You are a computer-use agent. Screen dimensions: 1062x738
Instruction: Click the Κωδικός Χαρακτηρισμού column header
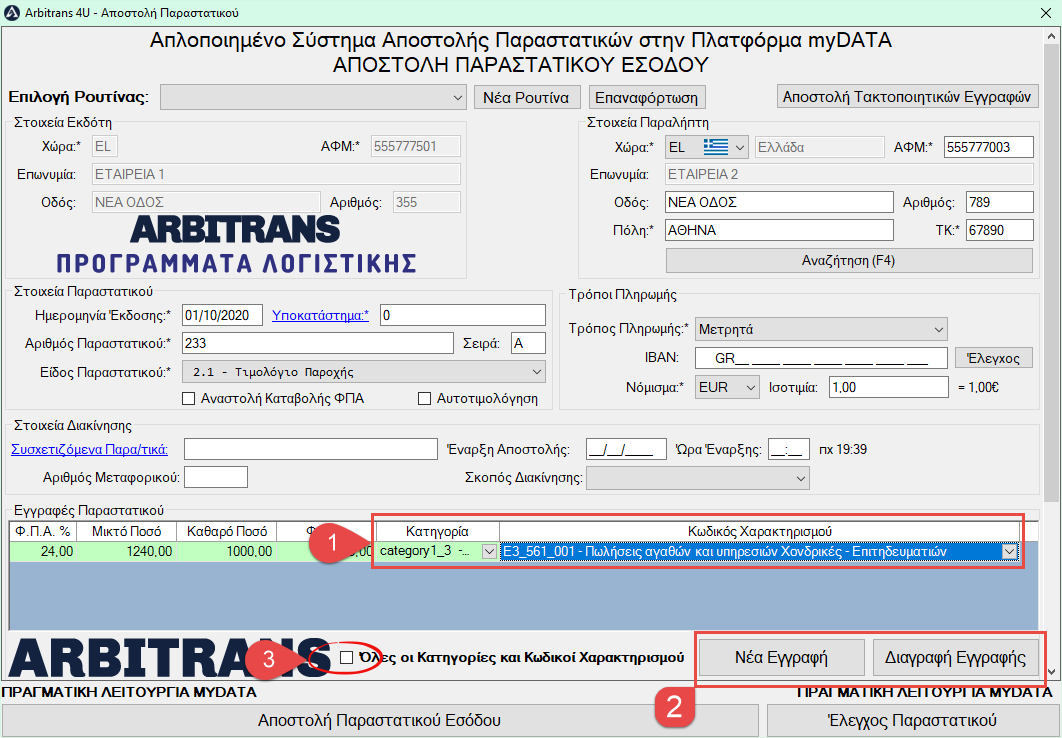pyautogui.click(x=759, y=531)
